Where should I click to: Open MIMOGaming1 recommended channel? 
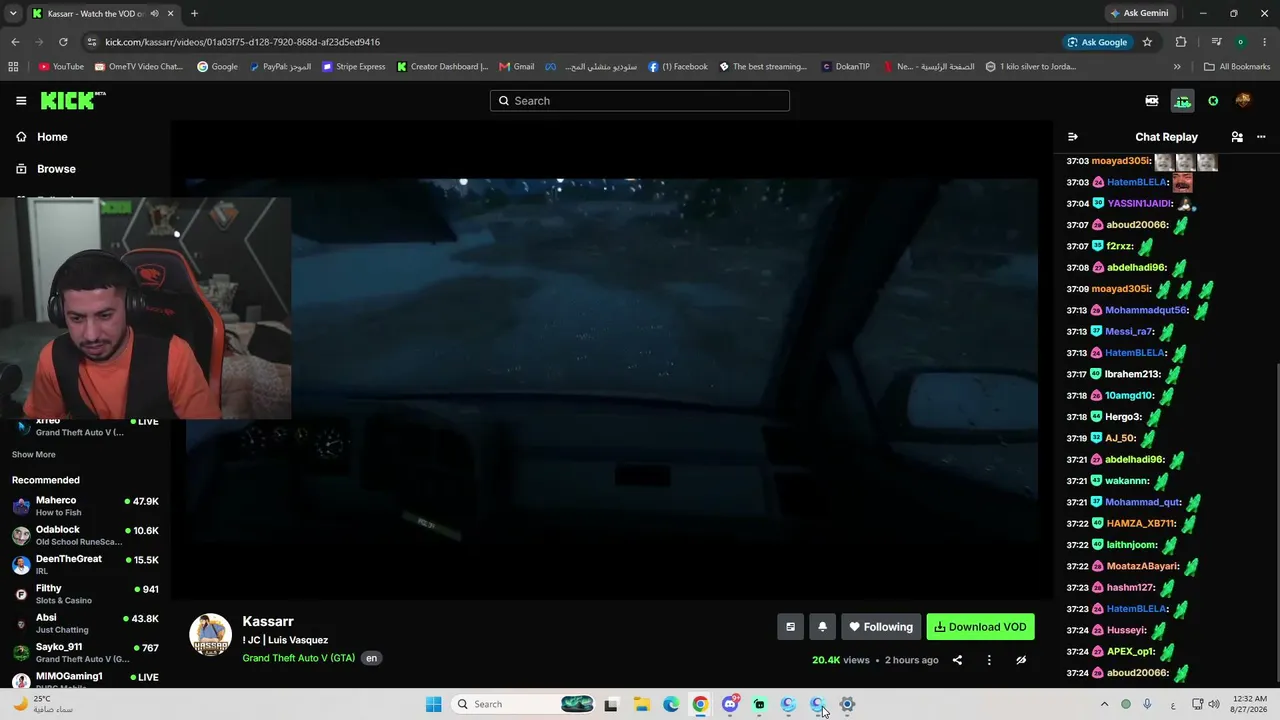coord(85,680)
